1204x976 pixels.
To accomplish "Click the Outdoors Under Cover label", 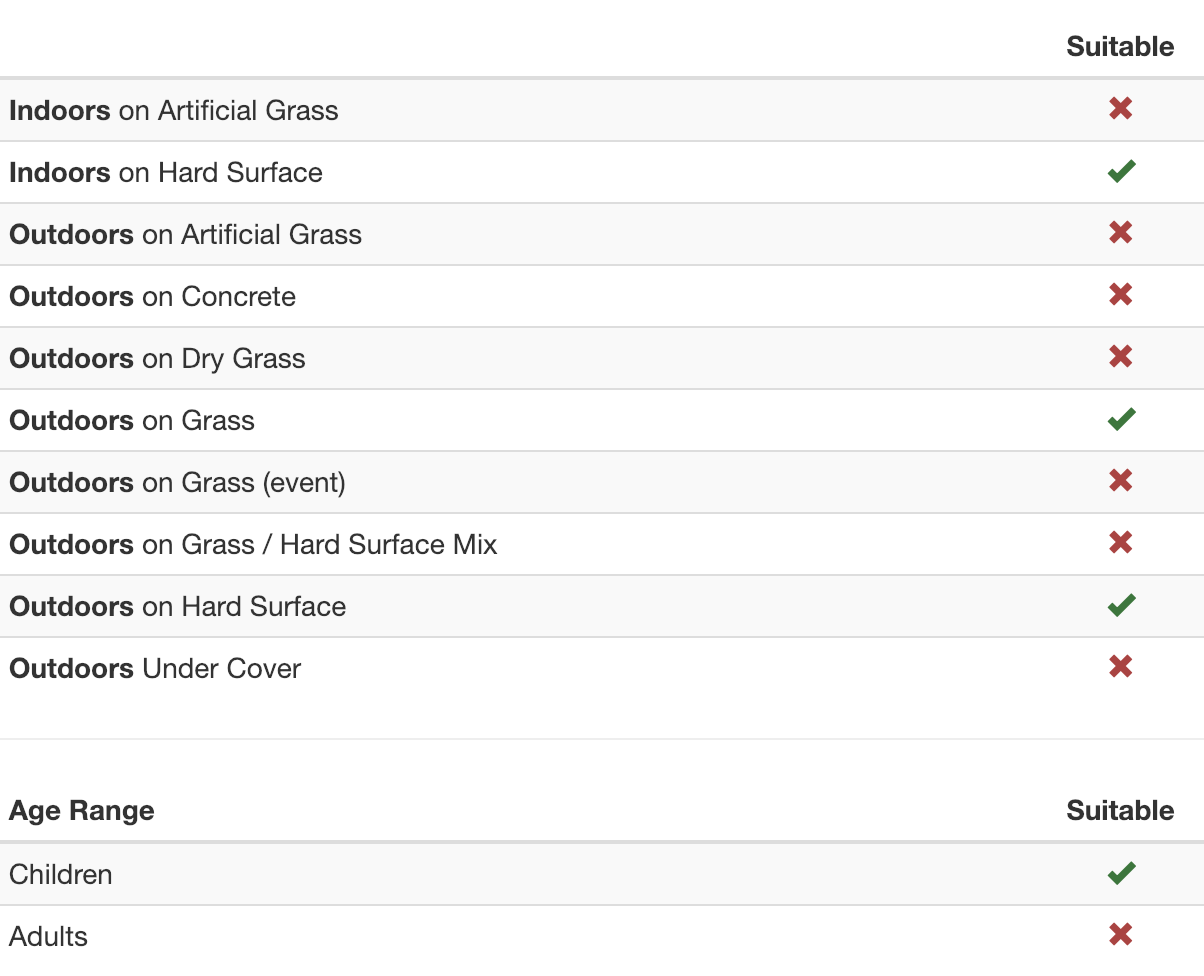I will pos(155,668).
